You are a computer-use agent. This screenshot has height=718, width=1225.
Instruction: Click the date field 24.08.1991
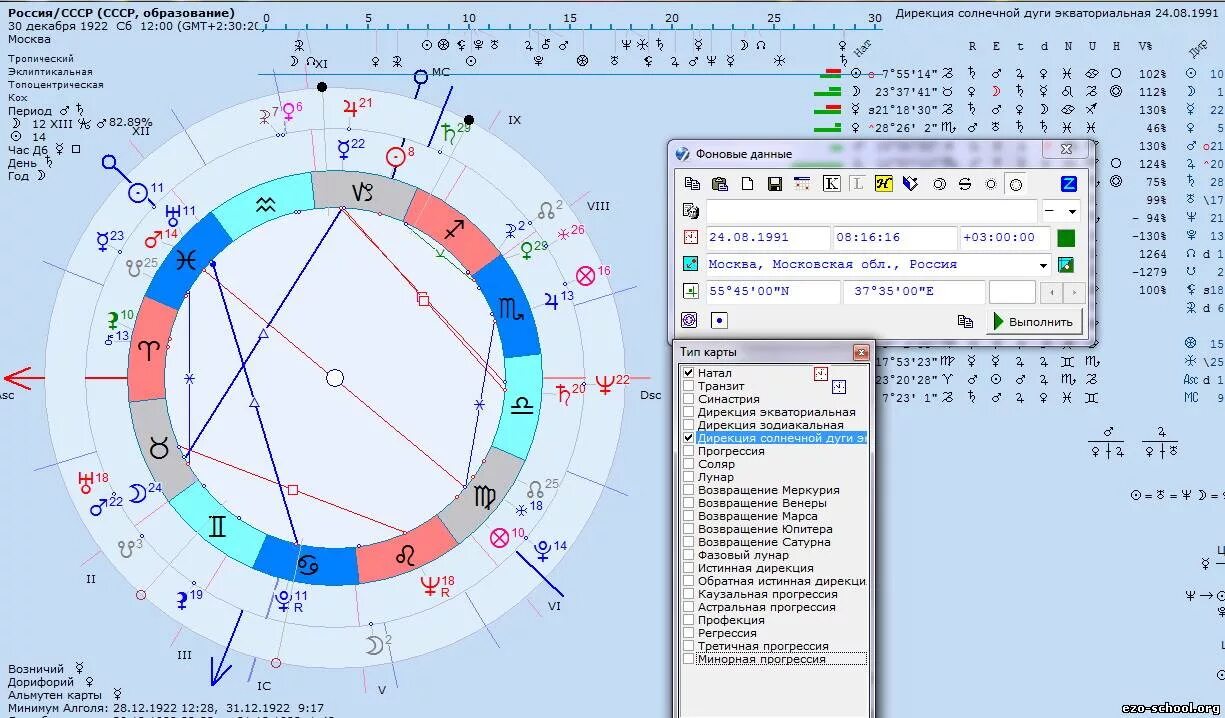coord(768,238)
